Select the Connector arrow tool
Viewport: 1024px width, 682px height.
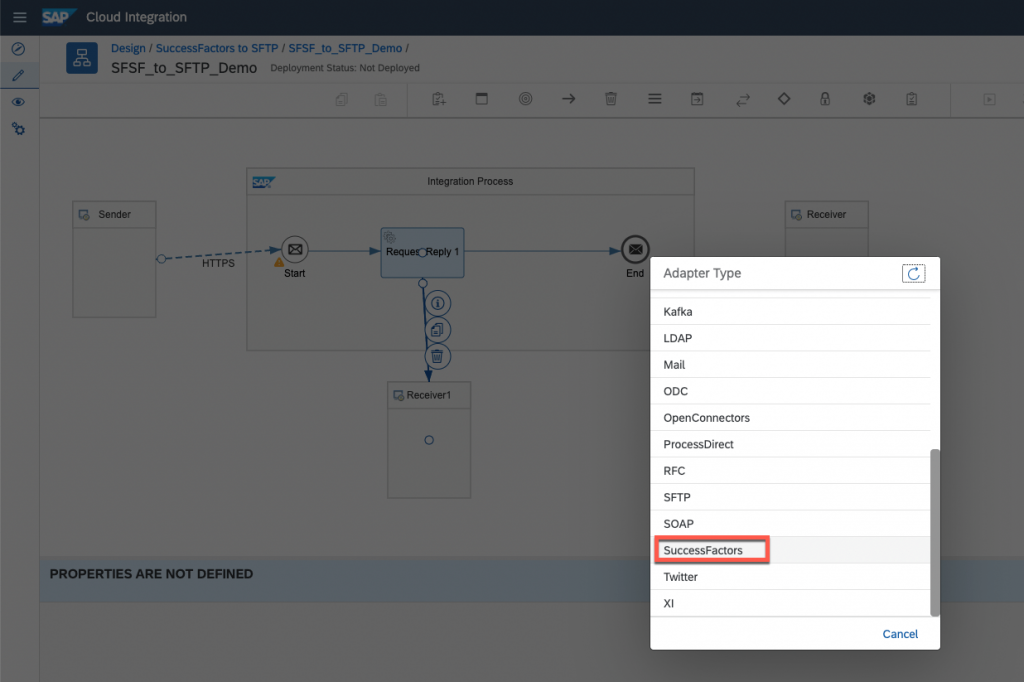(569, 99)
